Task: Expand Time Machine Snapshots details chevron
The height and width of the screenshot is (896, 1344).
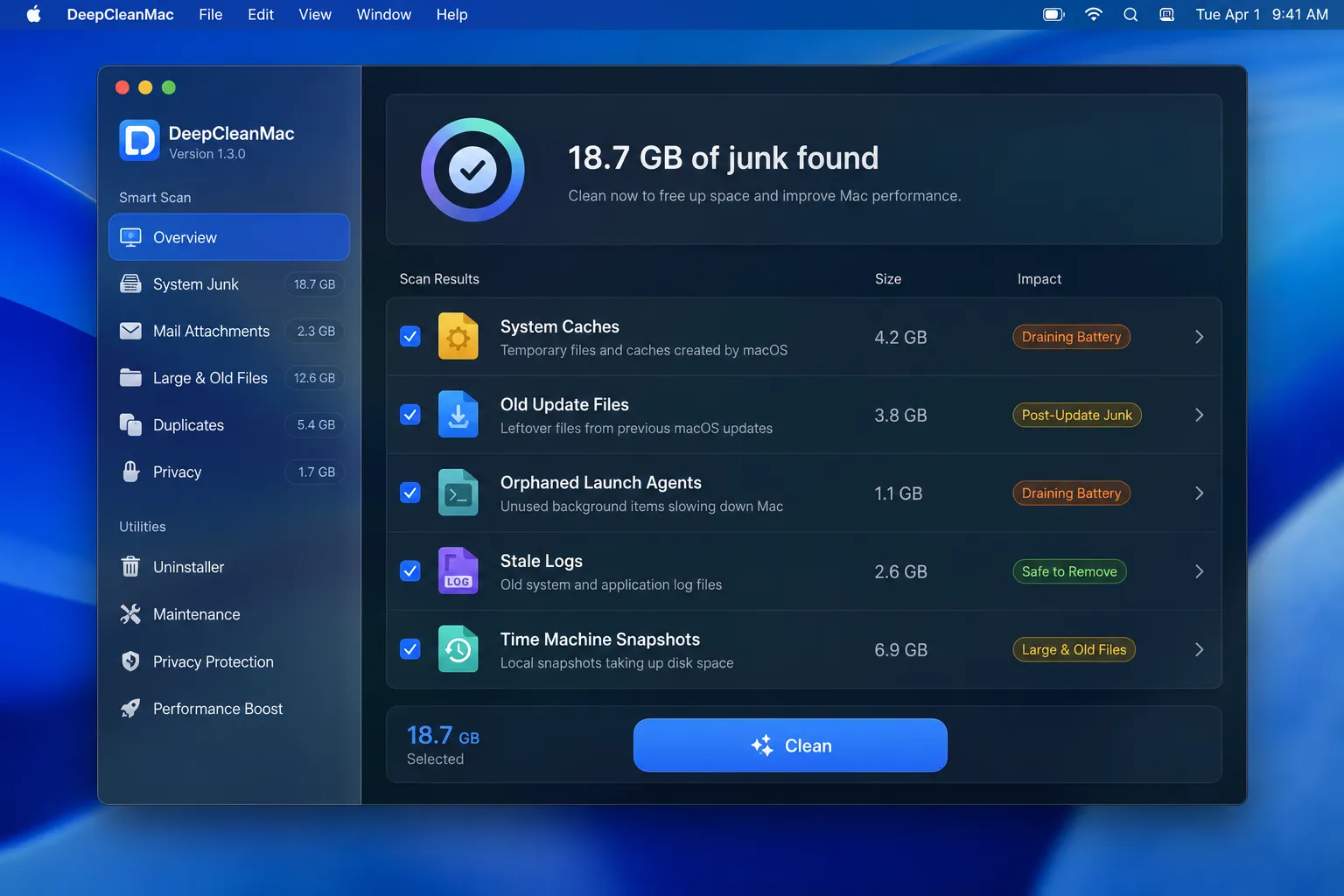Action: click(x=1200, y=649)
